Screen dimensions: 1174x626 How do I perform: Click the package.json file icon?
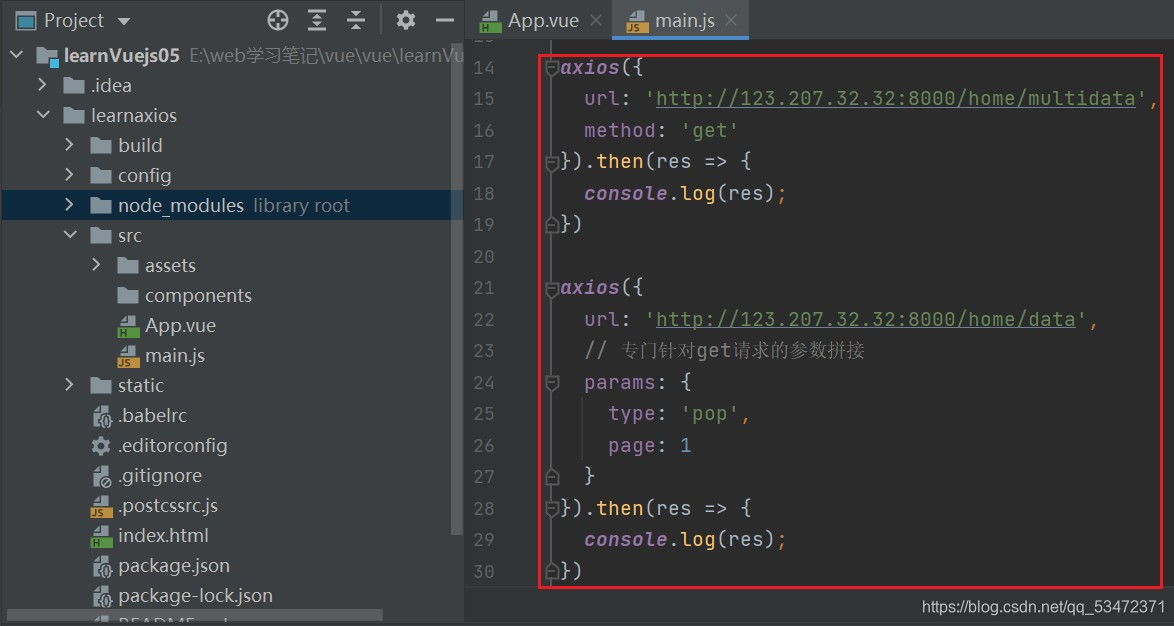[100, 565]
